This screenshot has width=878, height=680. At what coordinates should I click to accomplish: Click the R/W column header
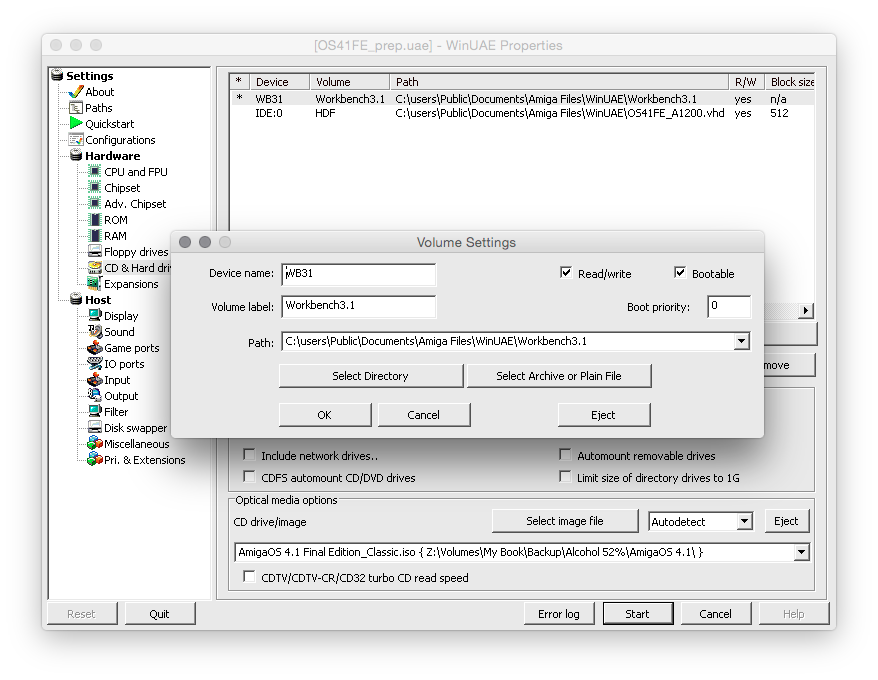(746, 82)
